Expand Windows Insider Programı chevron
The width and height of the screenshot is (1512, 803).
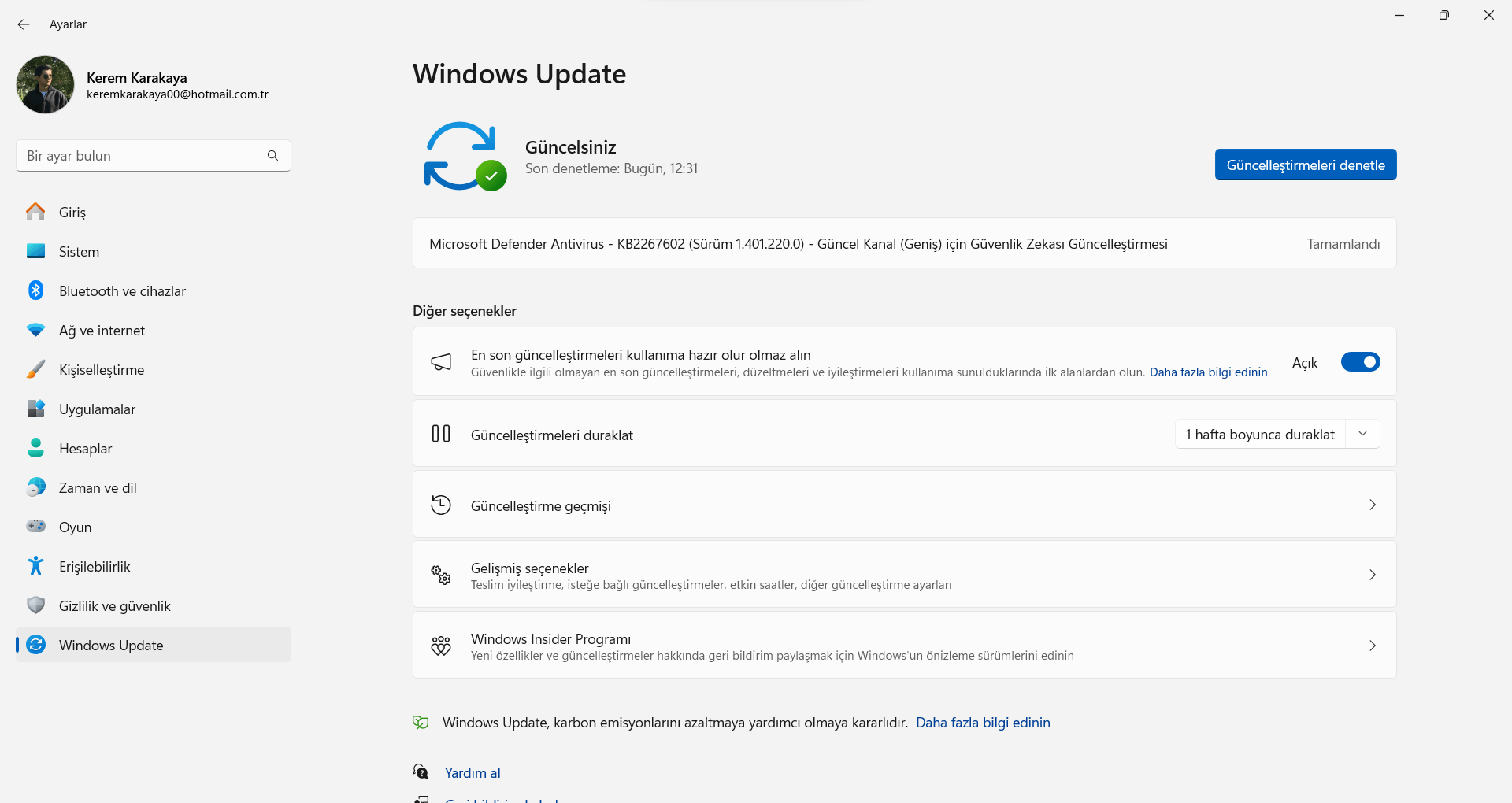(x=1373, y=646)
